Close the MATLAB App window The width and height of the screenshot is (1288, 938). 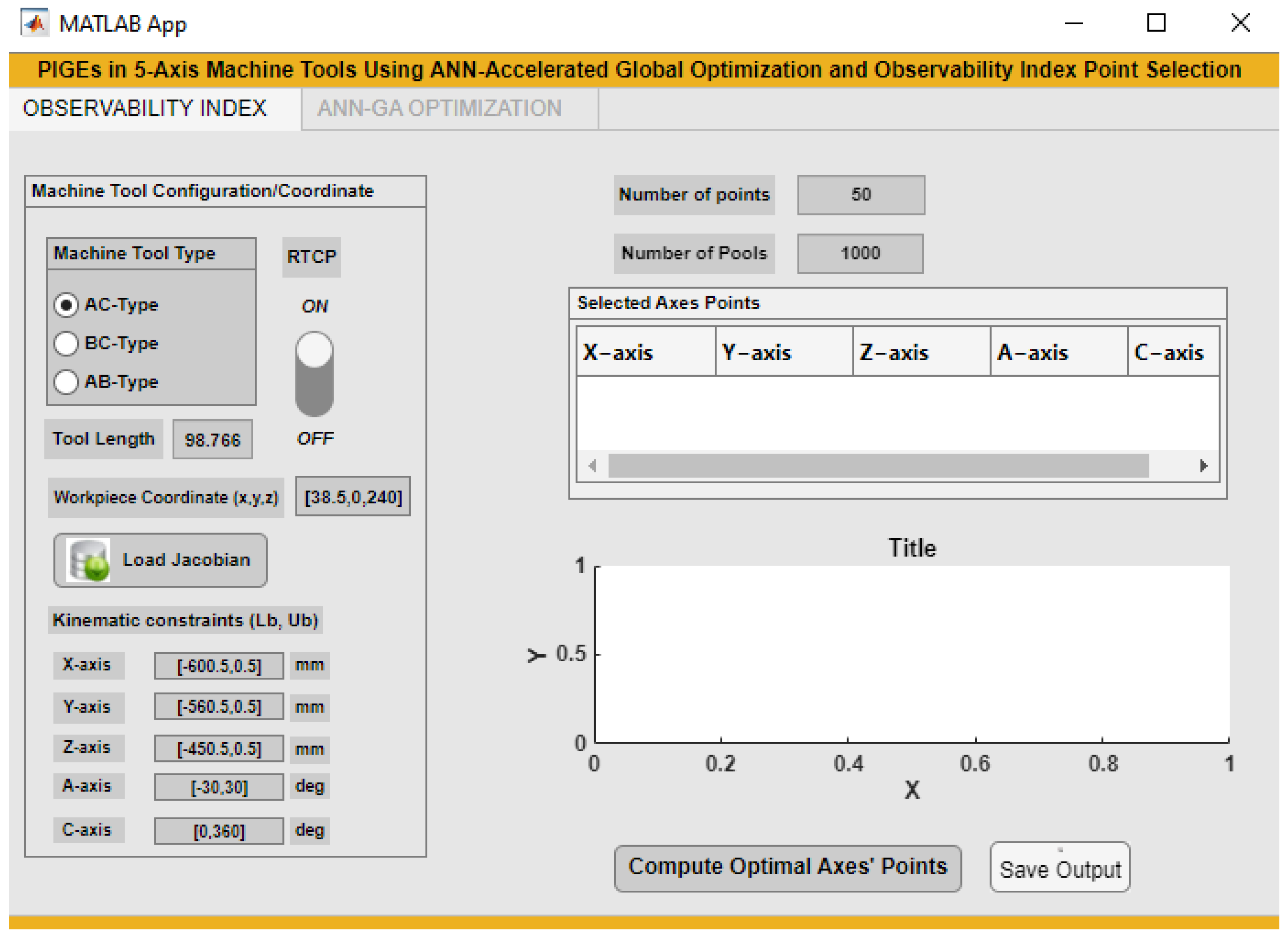click(1240, 23)
